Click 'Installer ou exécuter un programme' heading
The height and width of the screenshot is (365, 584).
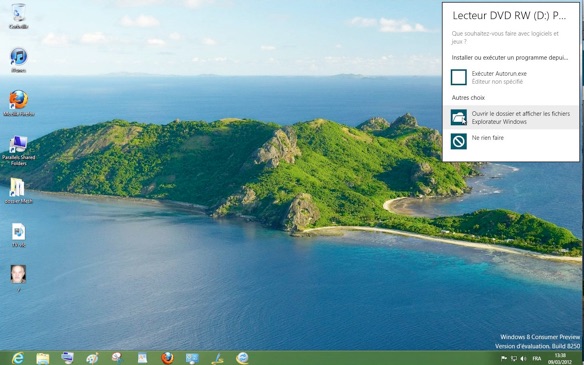coord(510,58)
